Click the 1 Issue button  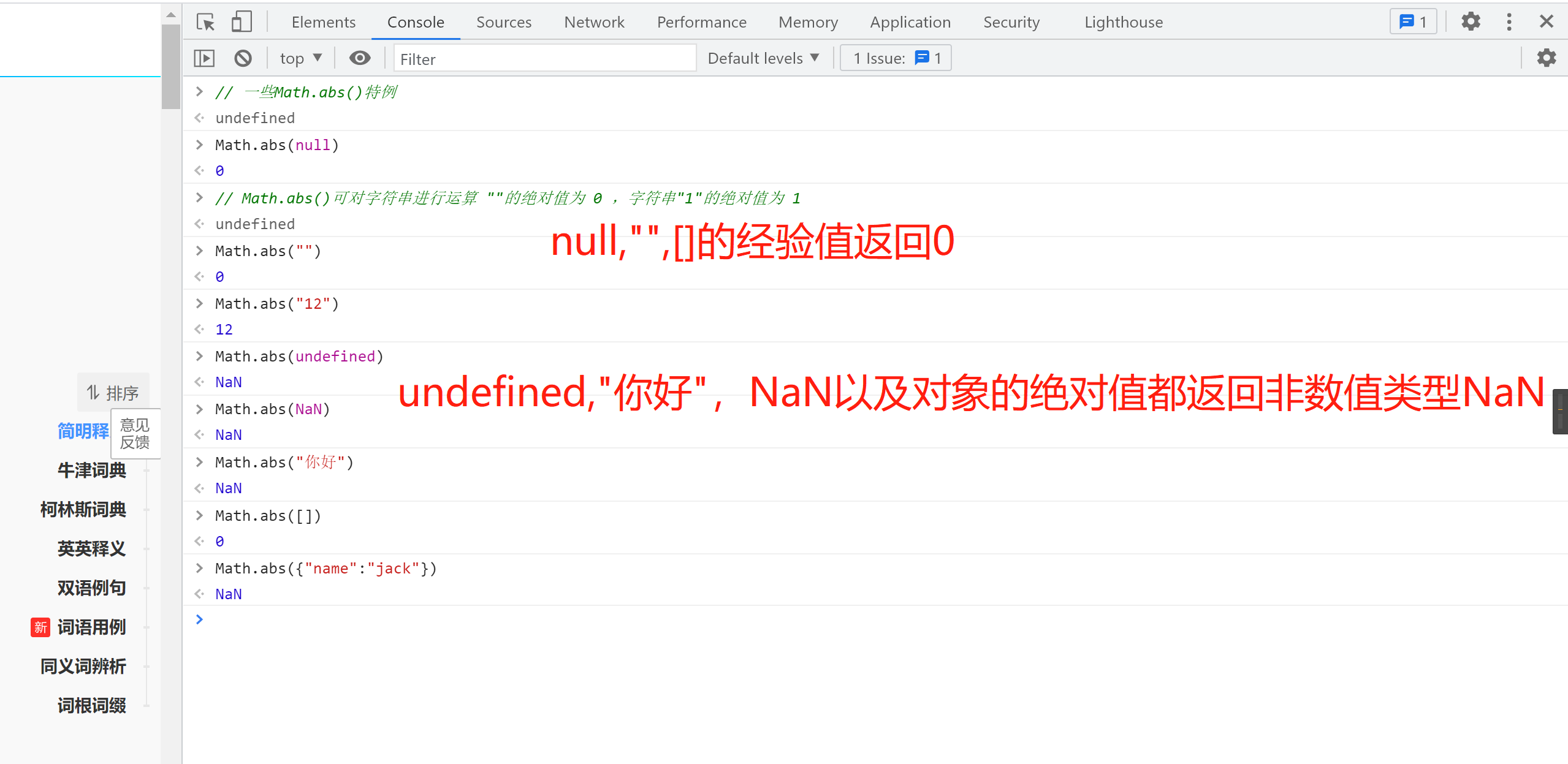[x=896, y=58]
